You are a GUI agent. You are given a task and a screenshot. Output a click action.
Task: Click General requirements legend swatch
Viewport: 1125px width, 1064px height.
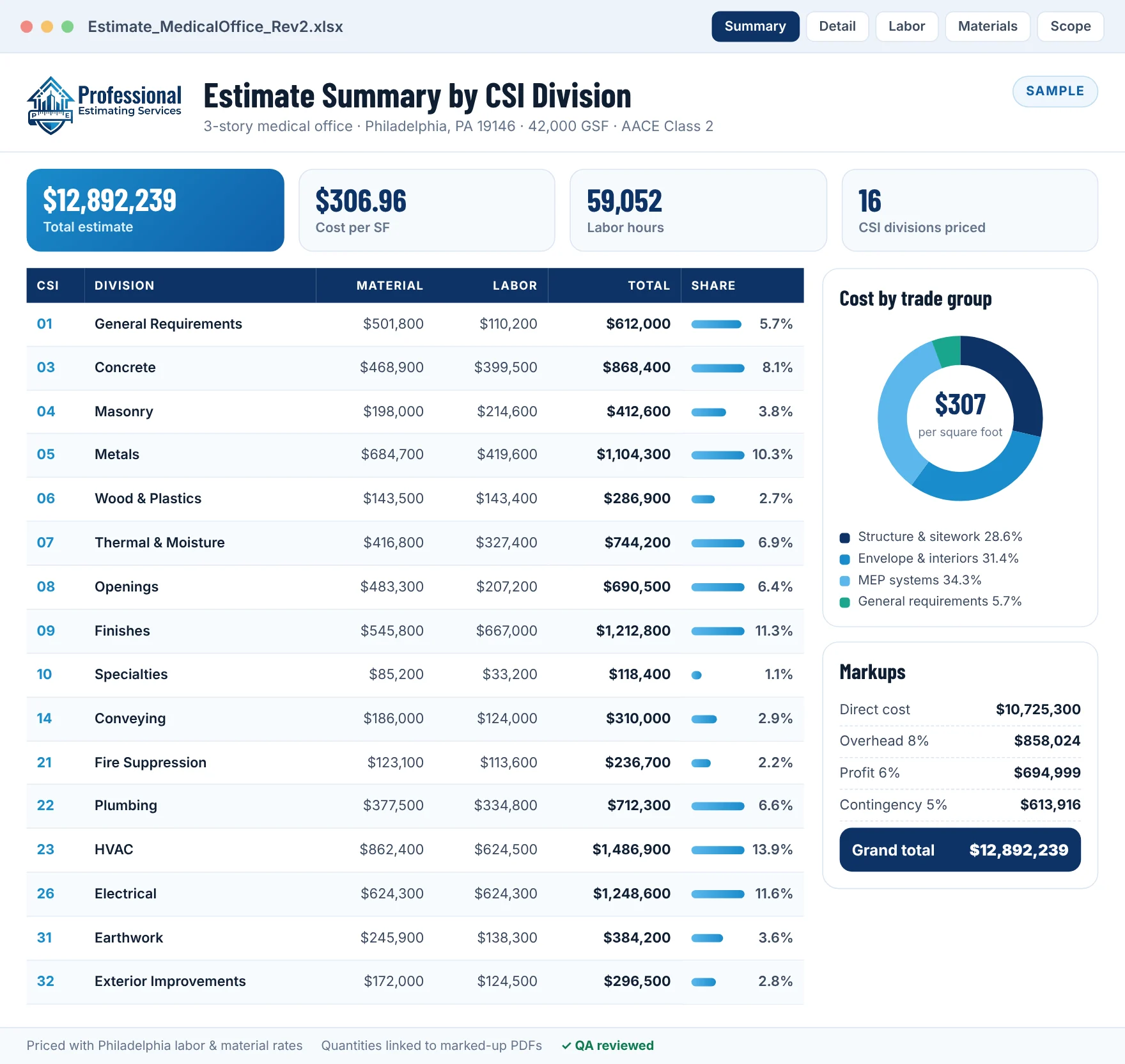coord(845,602)
